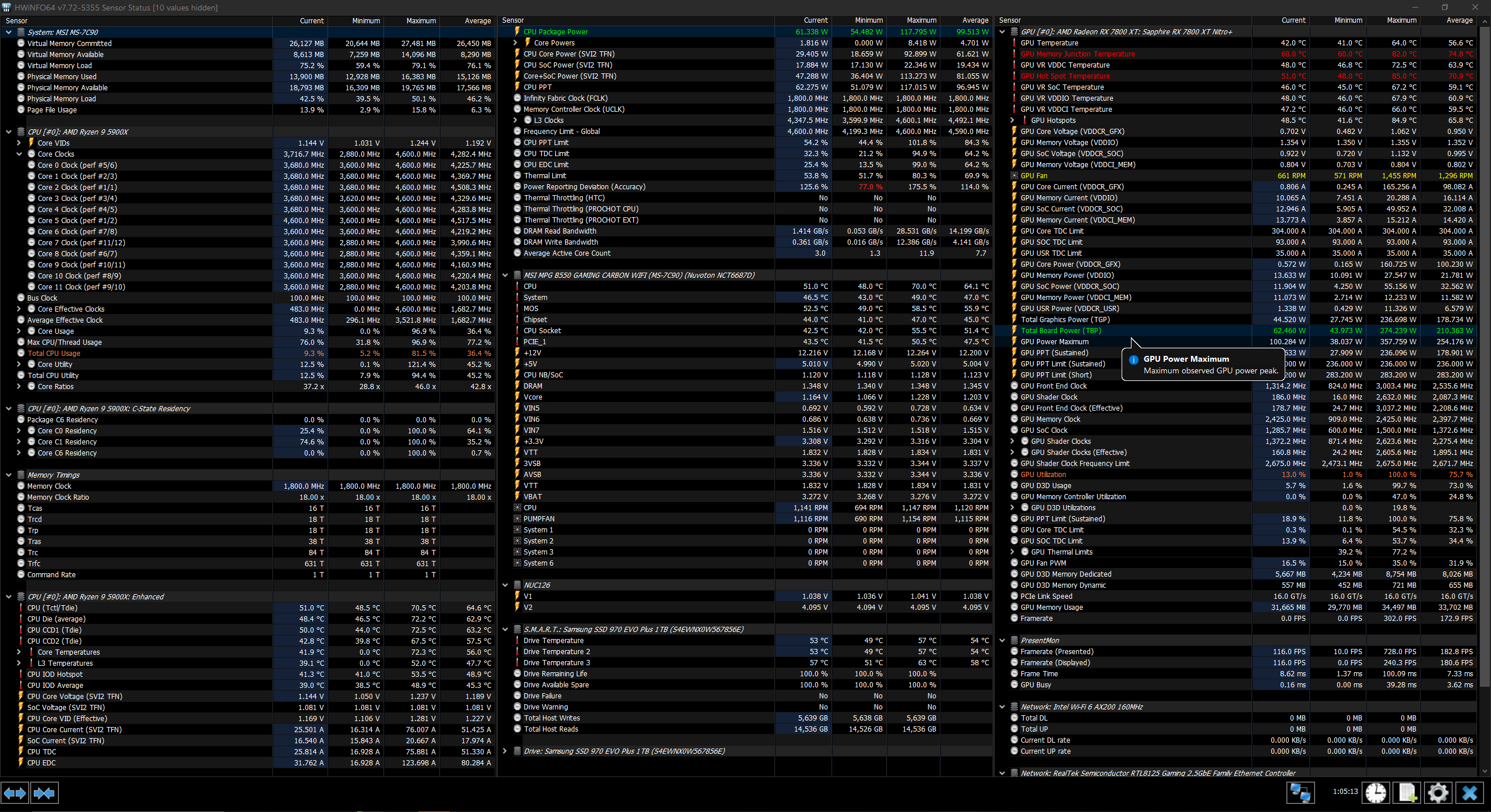Select the Trfc memory timing row
Viewport: 1491px width, 812px height.
[248, 563]
